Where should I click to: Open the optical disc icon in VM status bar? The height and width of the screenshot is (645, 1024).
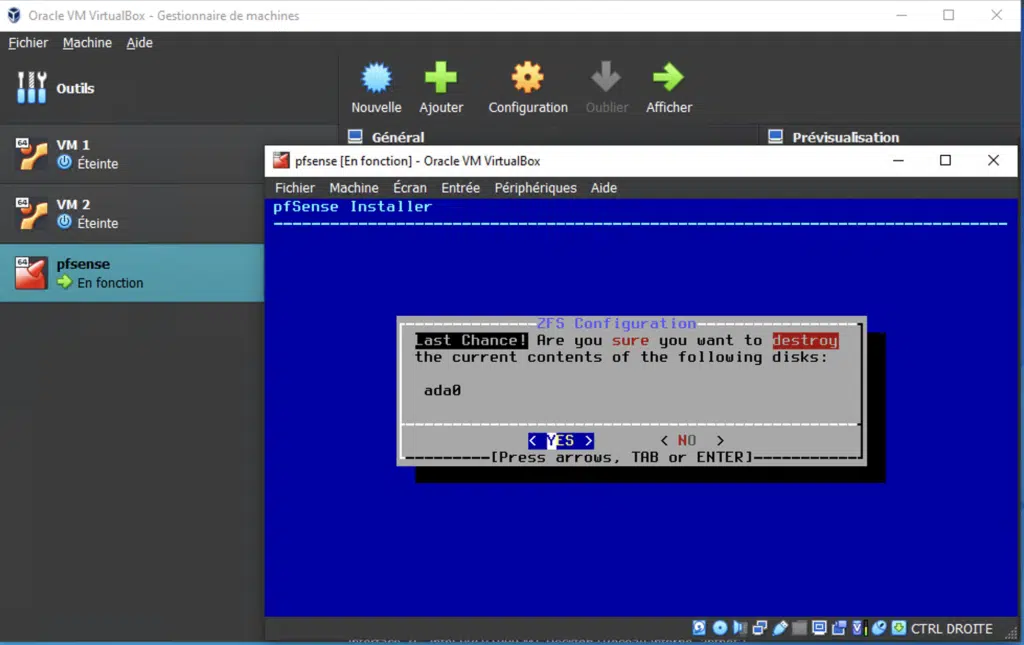720,628
